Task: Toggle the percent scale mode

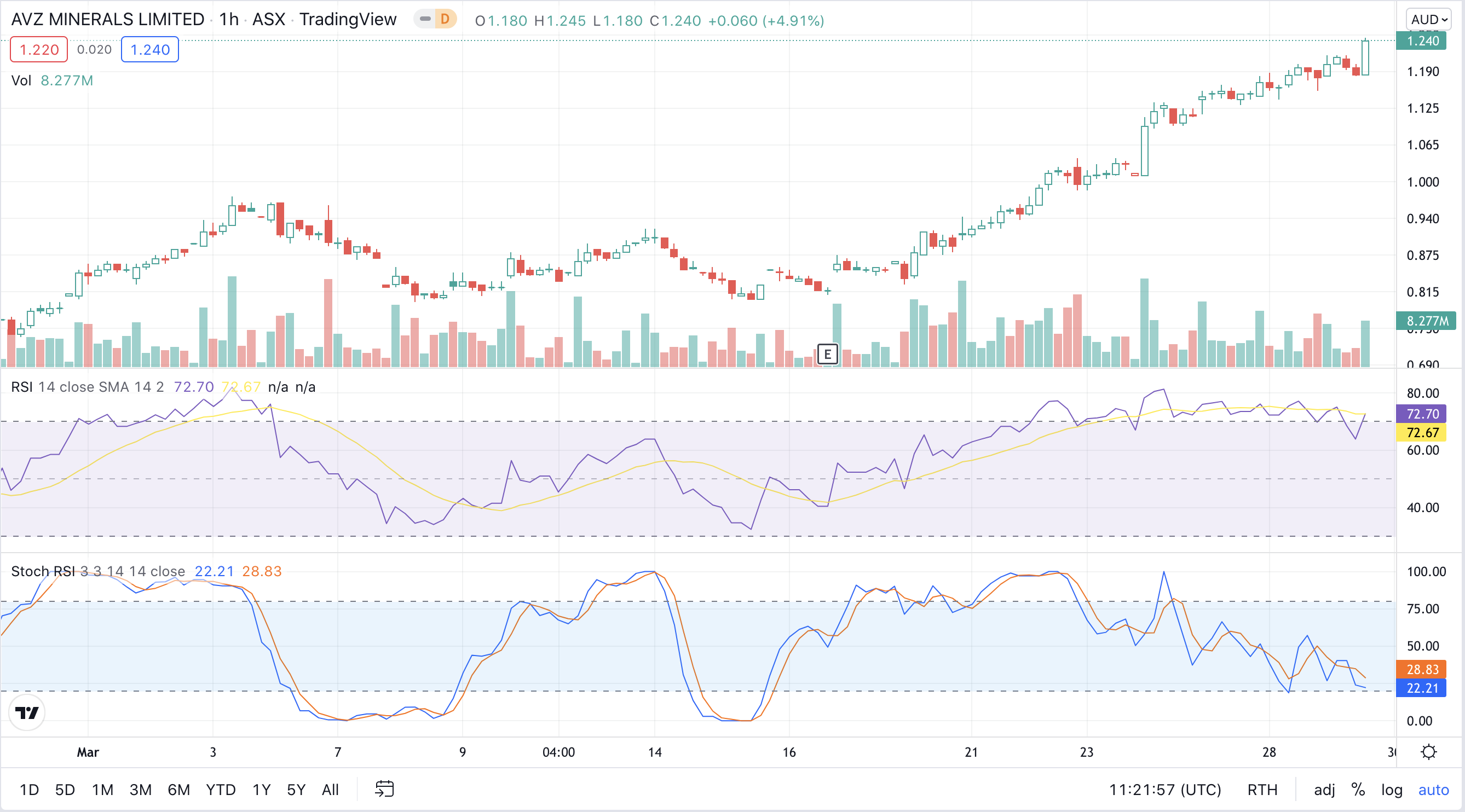Action: [1358, 789]
